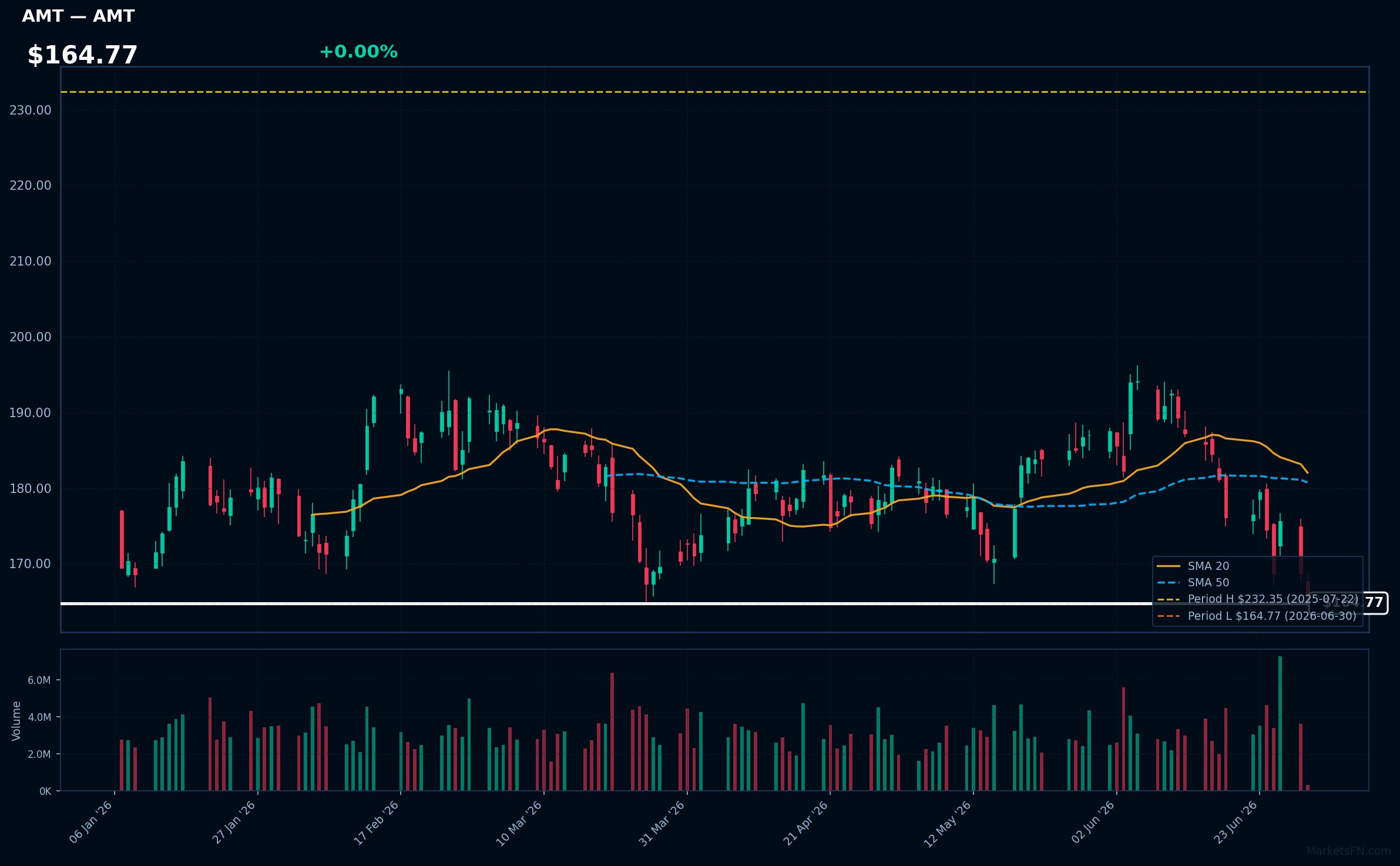Click the SMA 20 legend entry
The height and width of the screenshot is (866, 1400).
tap(1208, 566)
